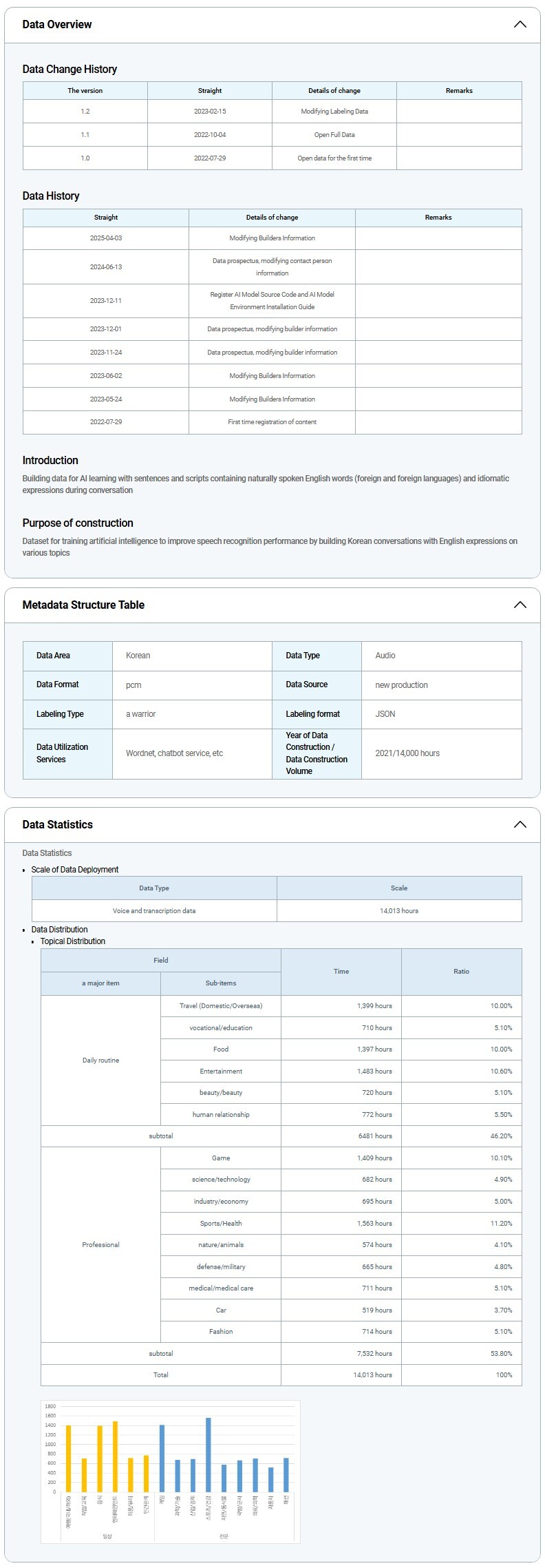Screen dimensions: 545x1568
Task: Click the pcm data format value
Action: [x=133, y=685]
